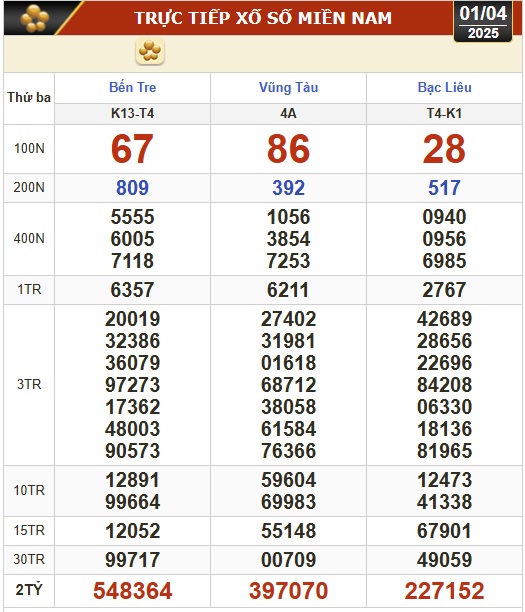This screenshot has width=525, height=612.
Task: Click the Bạc Liêu jackpot number 227152
Action: click(x=444, y=591)
